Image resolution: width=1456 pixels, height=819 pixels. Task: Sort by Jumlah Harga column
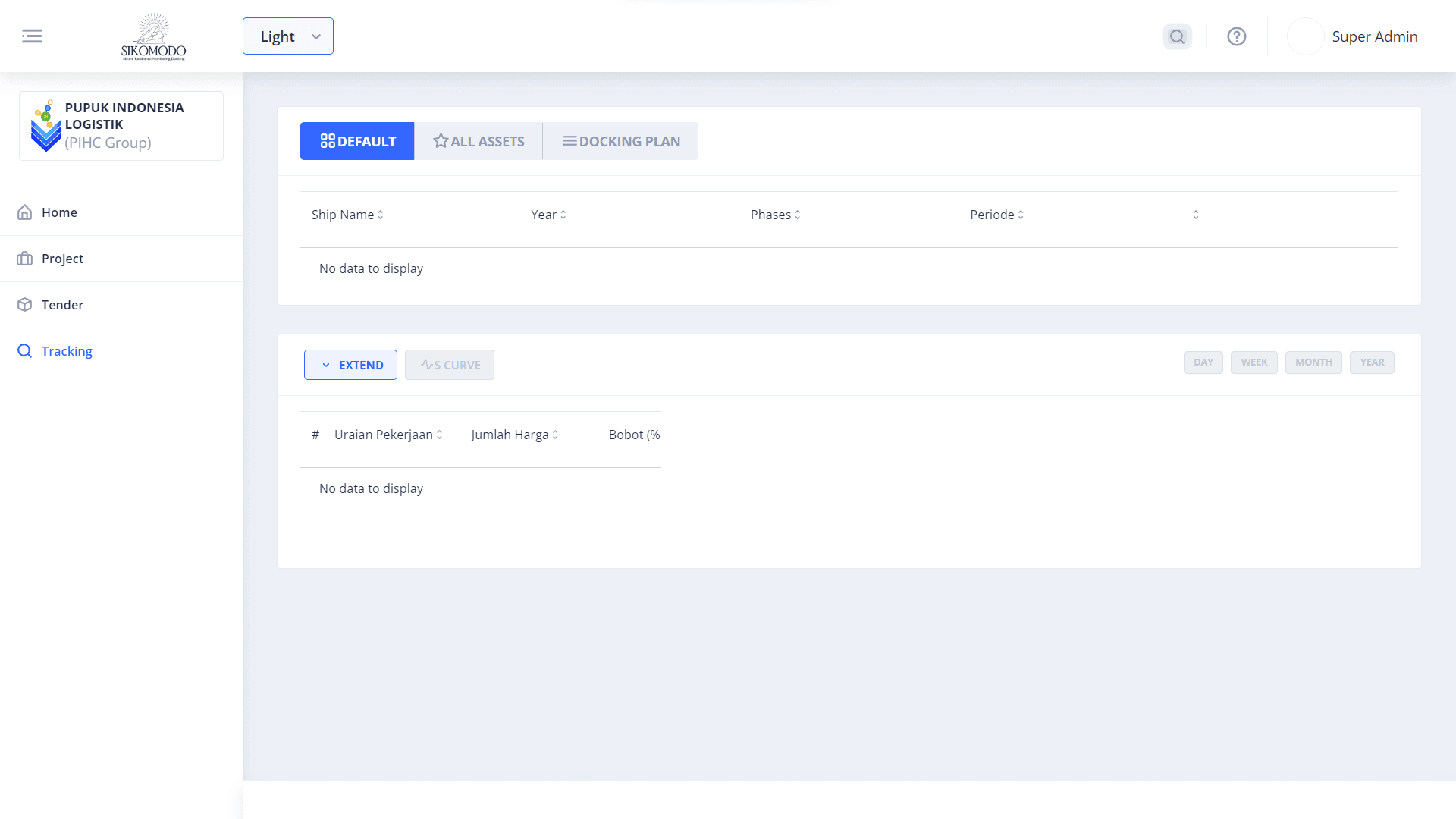point(557,435)
